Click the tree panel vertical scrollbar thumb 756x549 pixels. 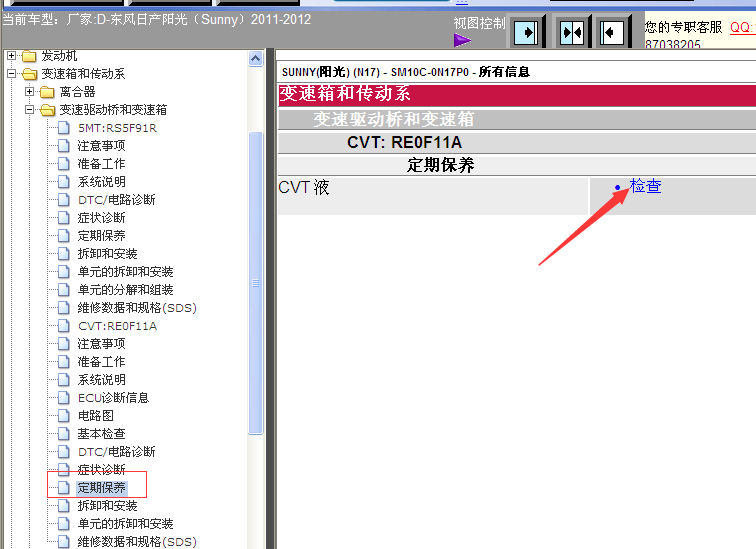pyautogui.click(x=256, y=283)
